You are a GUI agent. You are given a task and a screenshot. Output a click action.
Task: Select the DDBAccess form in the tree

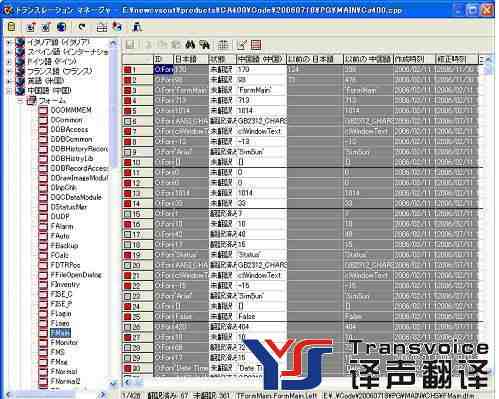pyautogui.click(x=69, y=129)
